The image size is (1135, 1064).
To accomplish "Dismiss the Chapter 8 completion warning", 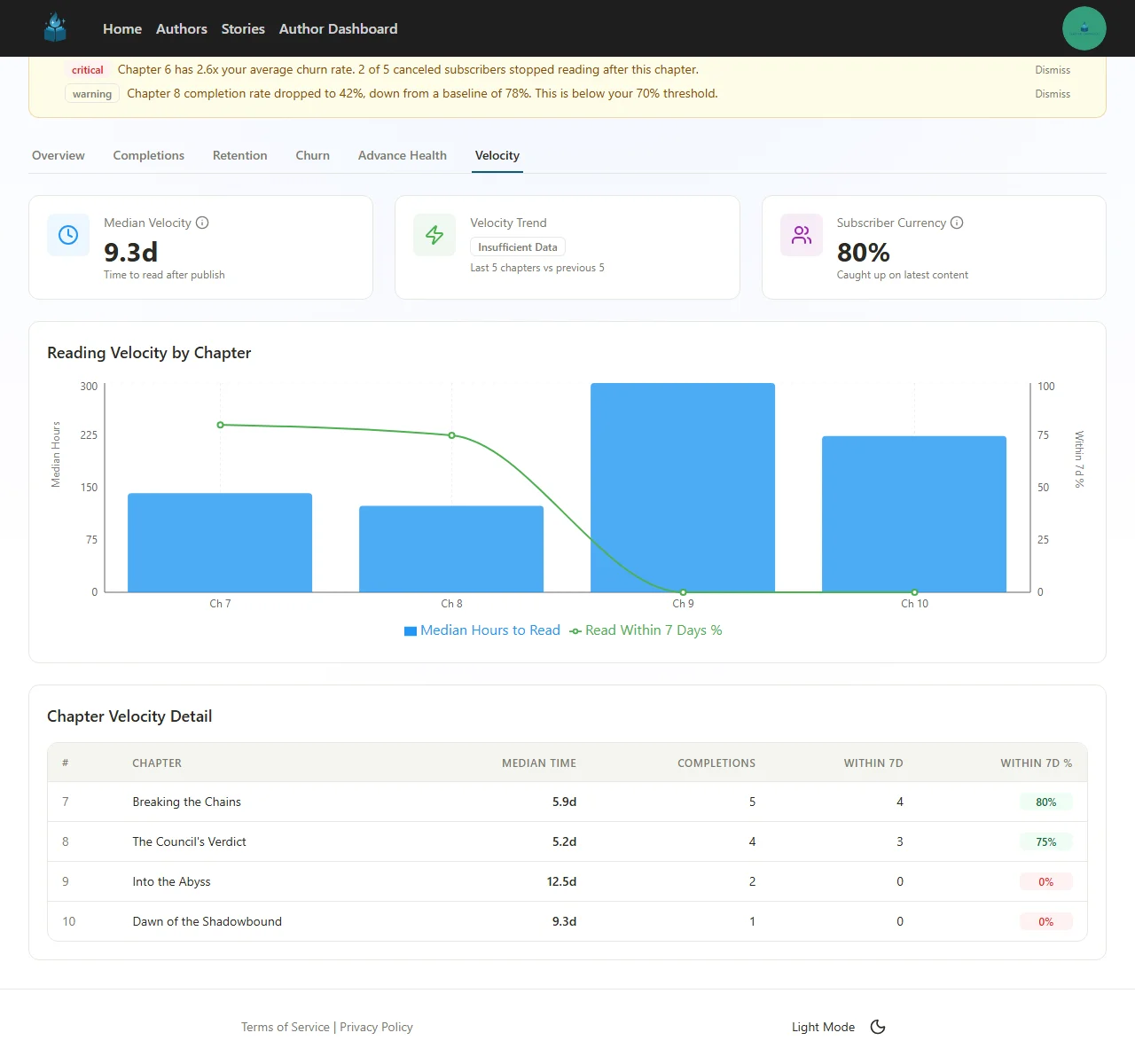I will point(1053,94).
